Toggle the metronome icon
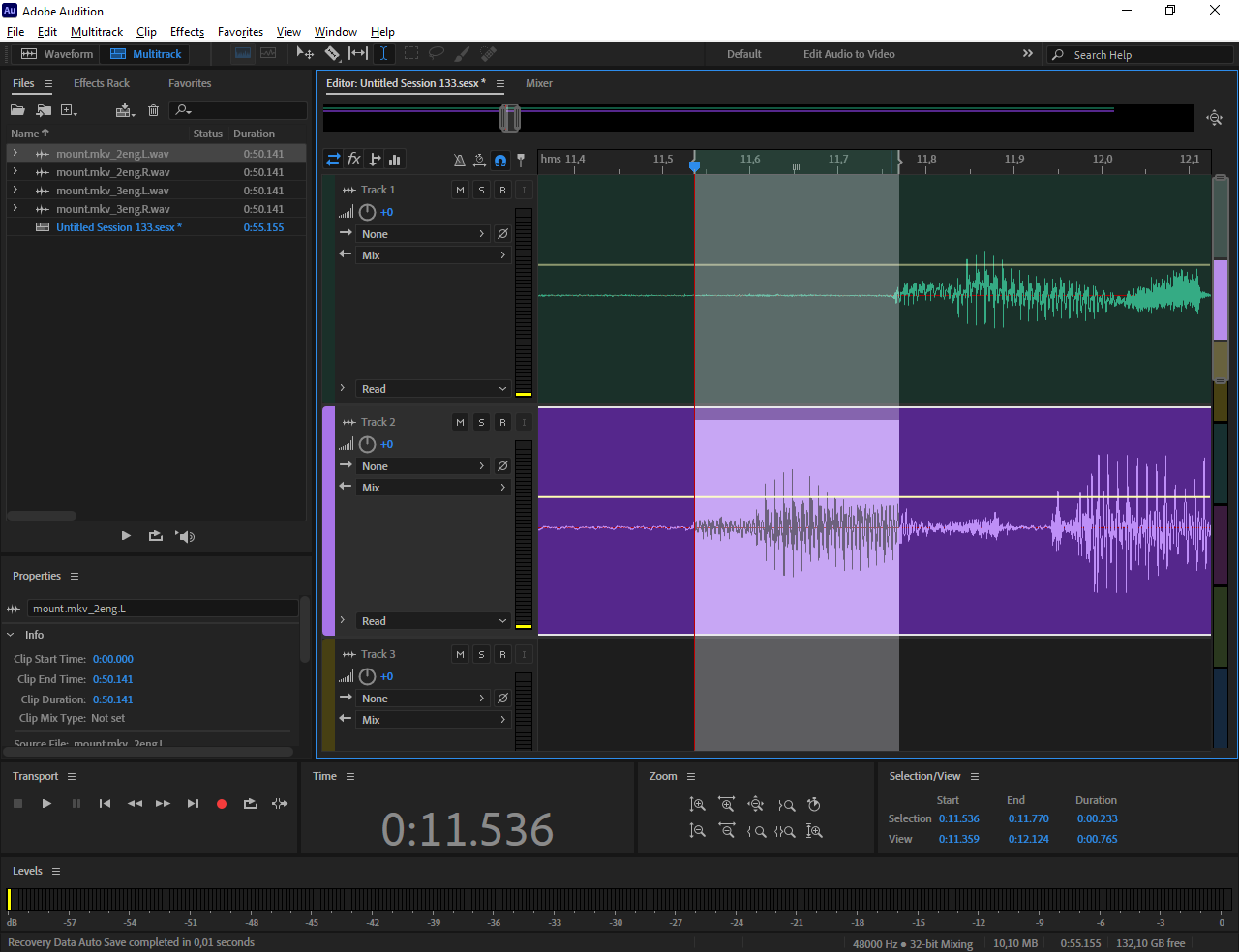 pyautogui.click(x=460, y=160)
